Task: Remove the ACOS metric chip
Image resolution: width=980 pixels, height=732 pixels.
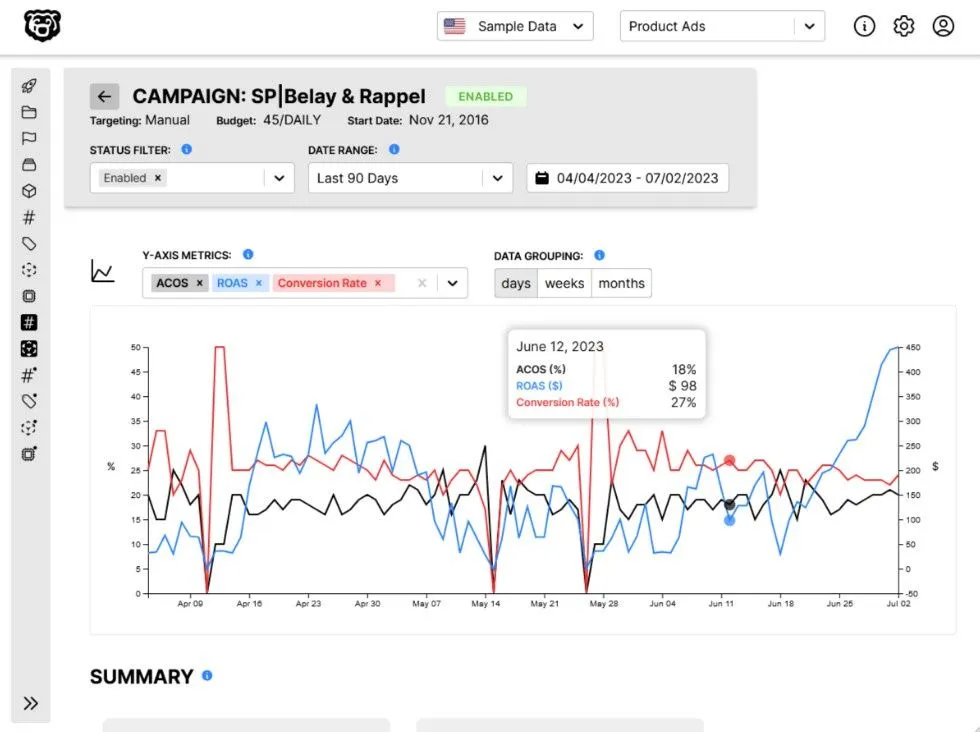Action: pos(199,283)
